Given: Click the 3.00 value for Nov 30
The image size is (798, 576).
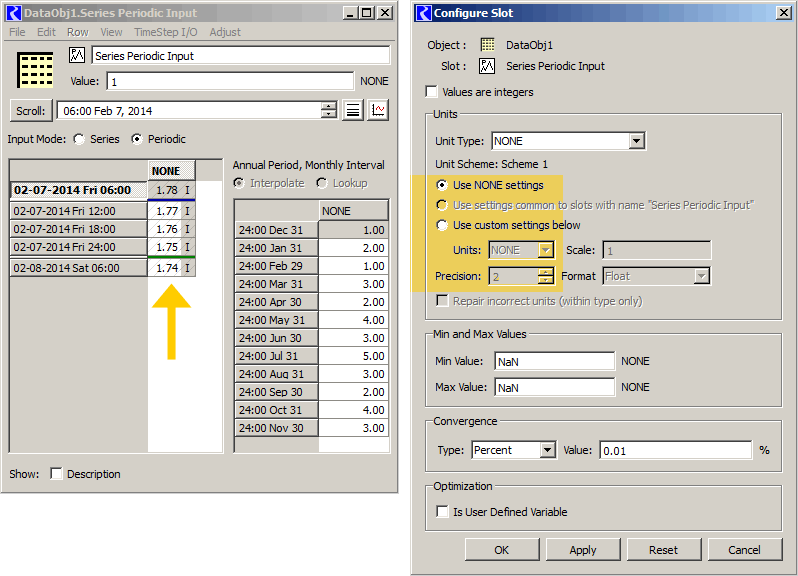Looking at the screenshot, I should tap(354, 428).
